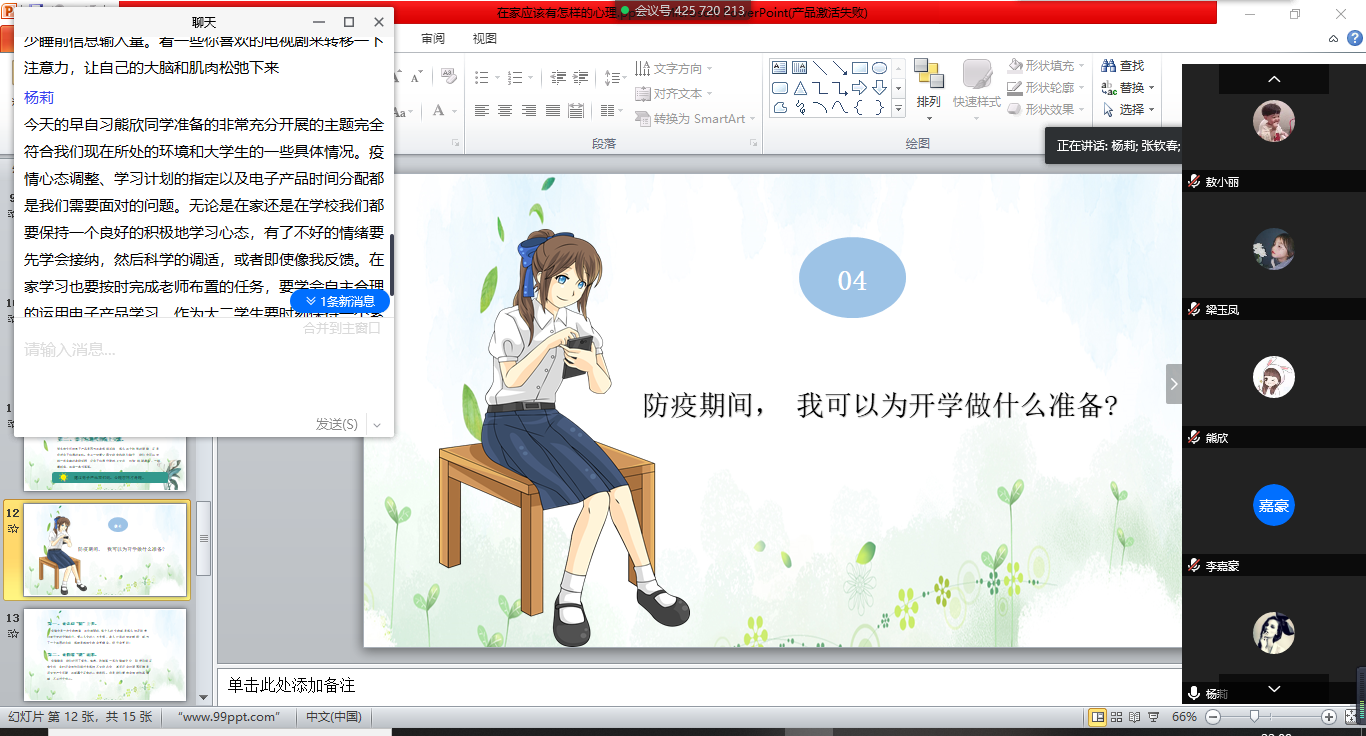Click the 1条新消息 new message button

point(340,301)
